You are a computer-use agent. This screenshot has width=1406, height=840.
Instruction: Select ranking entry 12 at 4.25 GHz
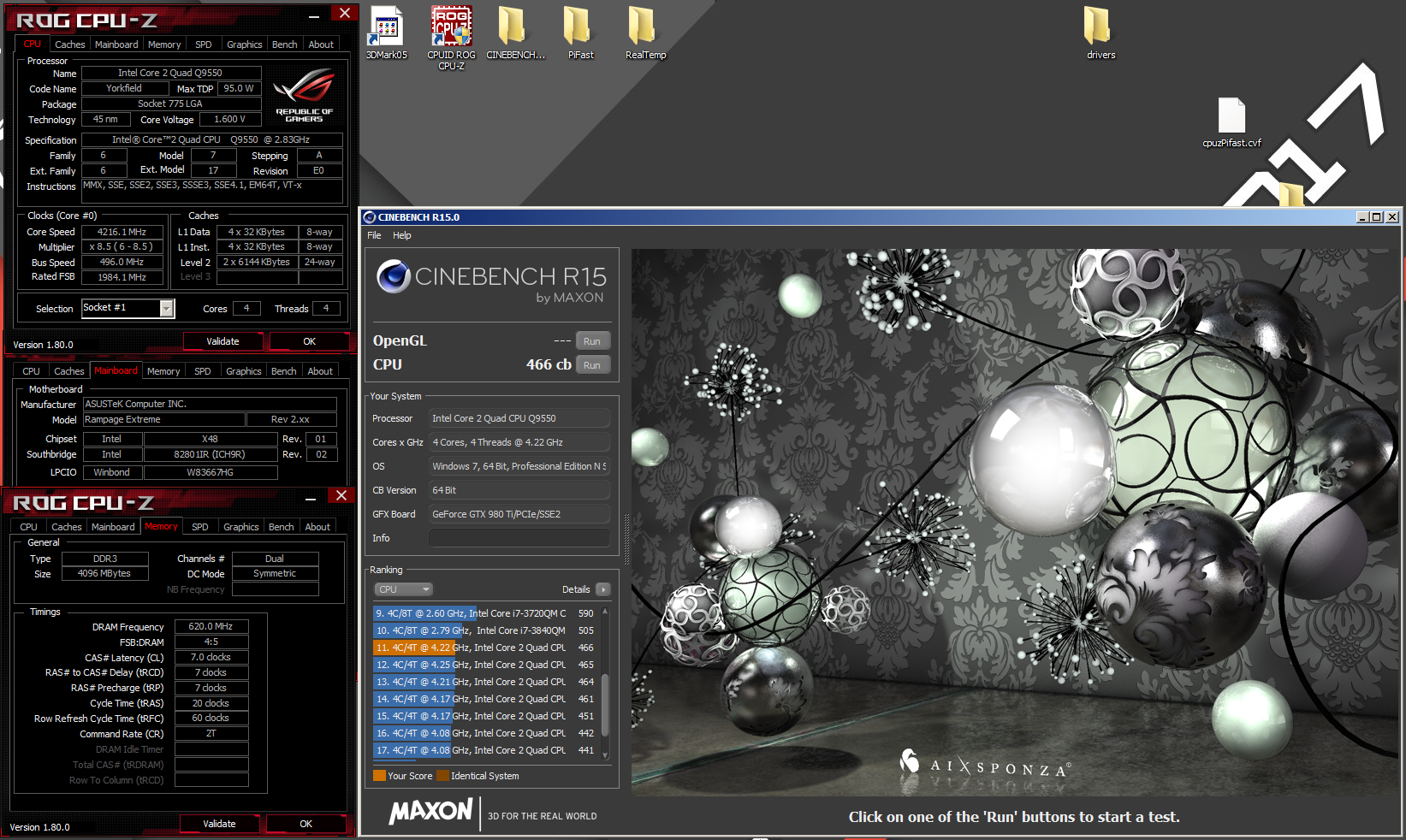pyautogui.click(x=483, y=665)
